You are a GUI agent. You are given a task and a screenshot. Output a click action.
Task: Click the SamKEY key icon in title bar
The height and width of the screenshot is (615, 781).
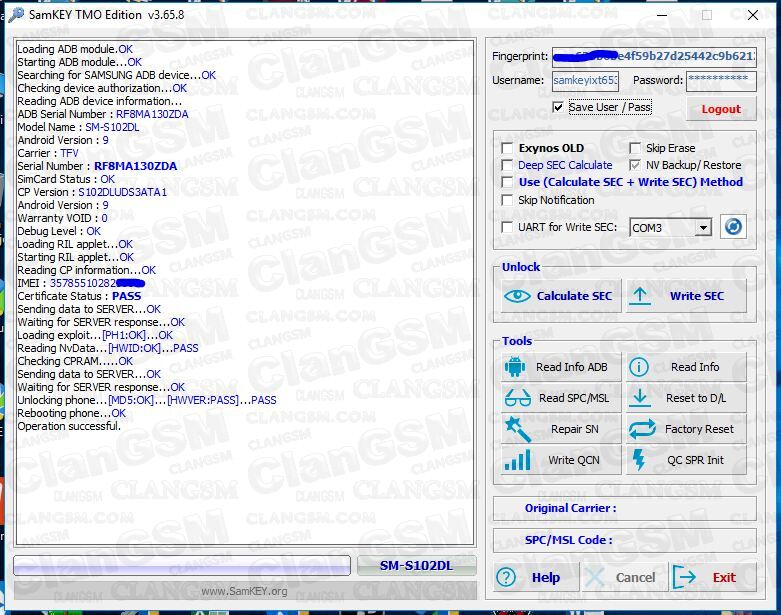[16, 15]
